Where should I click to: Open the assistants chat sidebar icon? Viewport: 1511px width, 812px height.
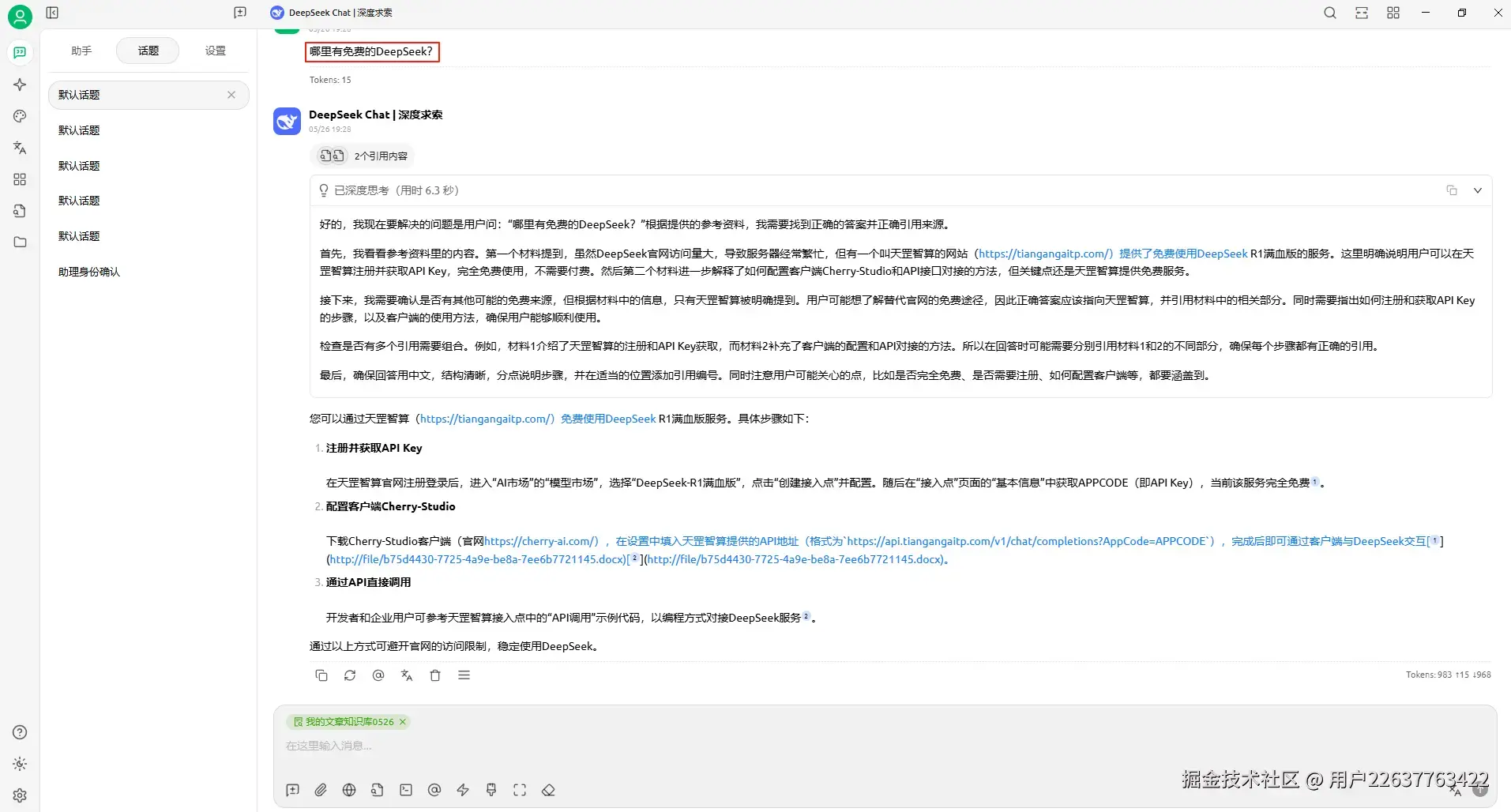[20, 52]
